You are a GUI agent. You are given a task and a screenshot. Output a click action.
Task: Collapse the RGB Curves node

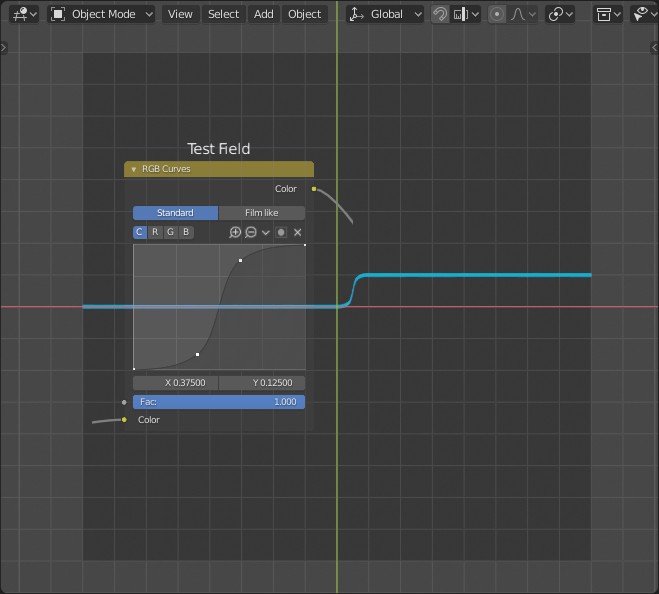[134, 170]
